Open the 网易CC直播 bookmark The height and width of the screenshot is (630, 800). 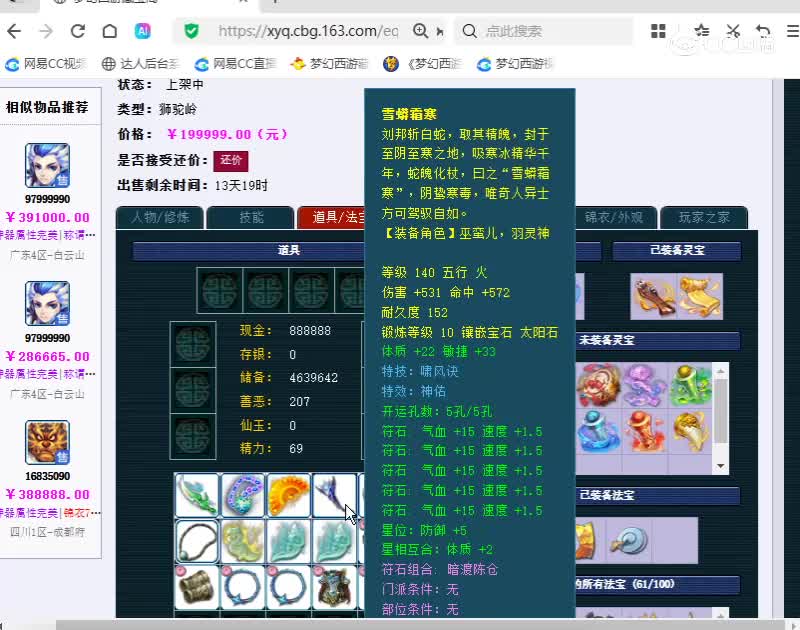[x=236, y=64]
